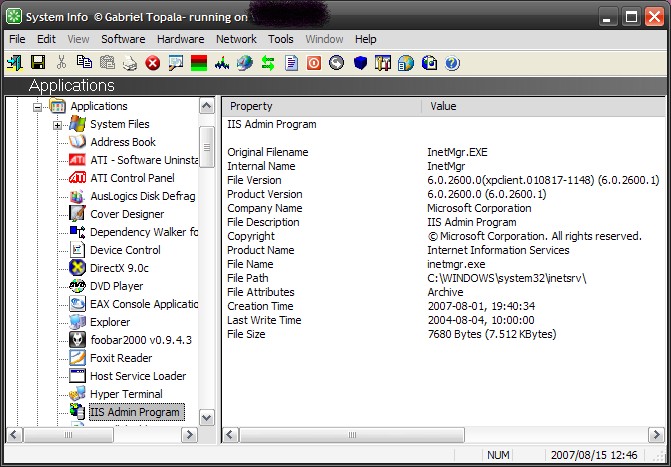
Task: Select ATI - Software Uninstall entry
Action: click(144, 160)
